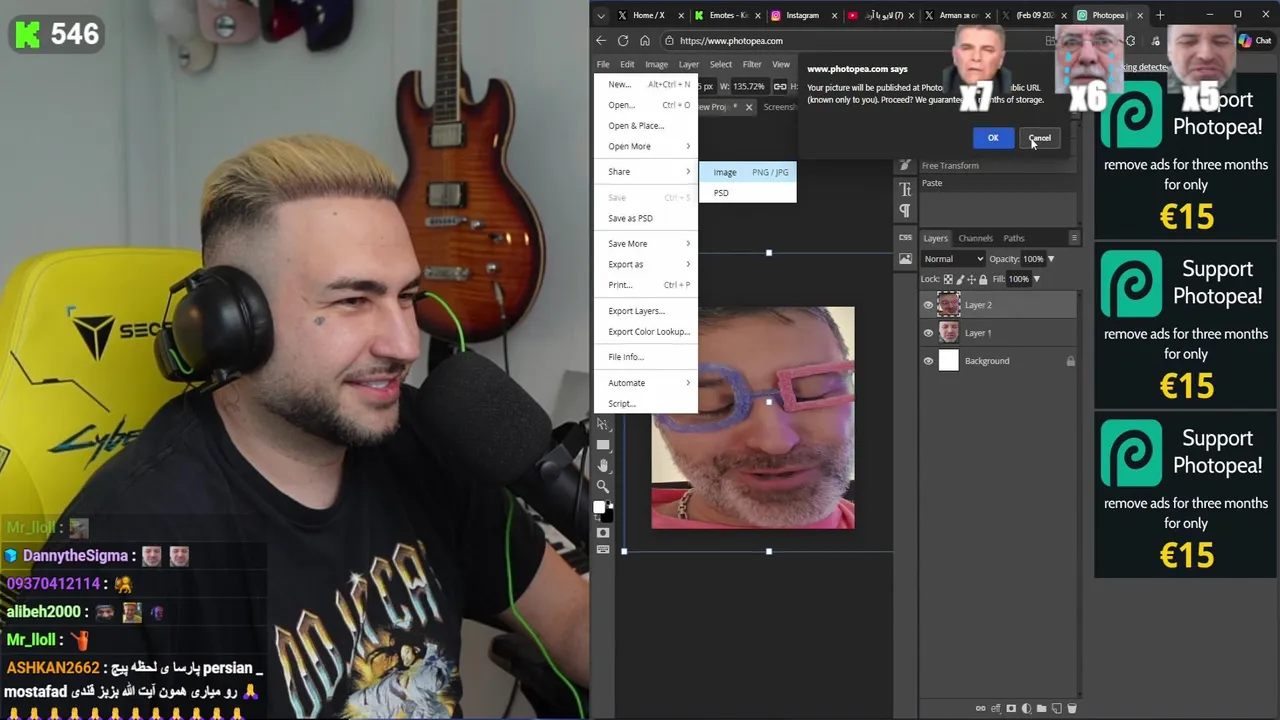1280x720 pixels.
Task: Click the Opacity 100% value field
Action: (x=1033, y=259)
